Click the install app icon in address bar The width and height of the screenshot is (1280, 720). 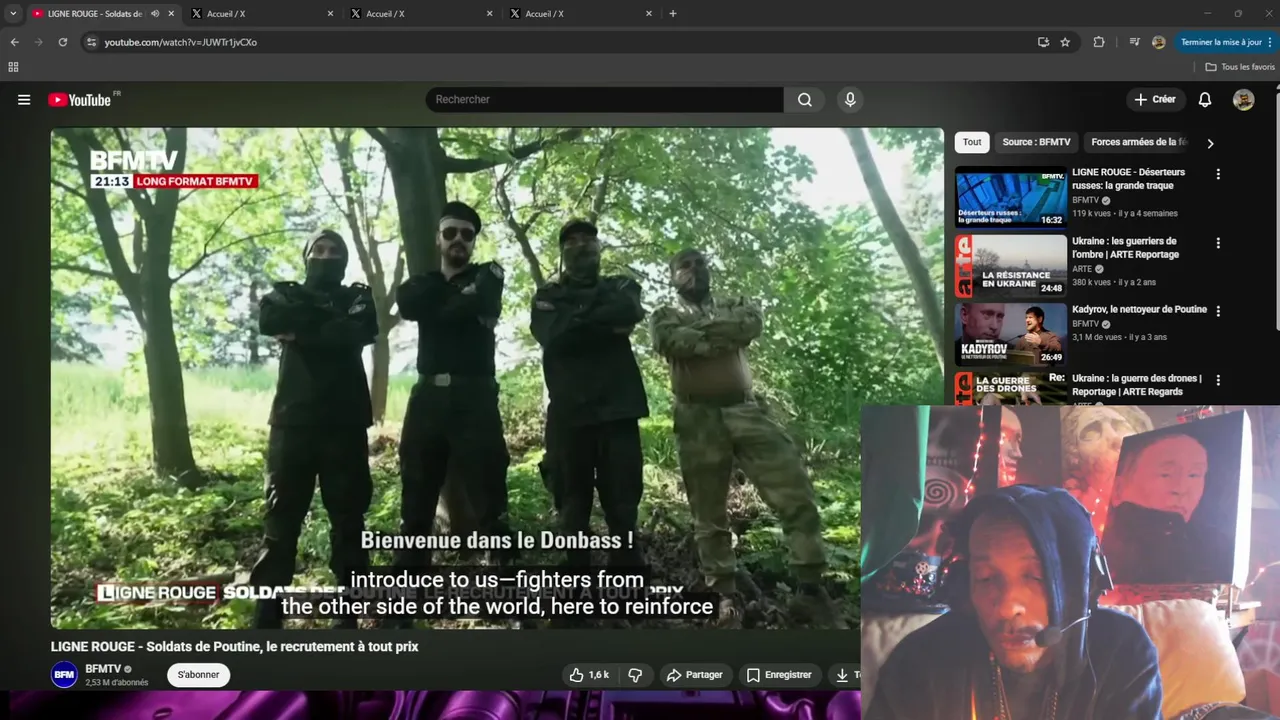pyautogui.click(x=1043, y=42)
